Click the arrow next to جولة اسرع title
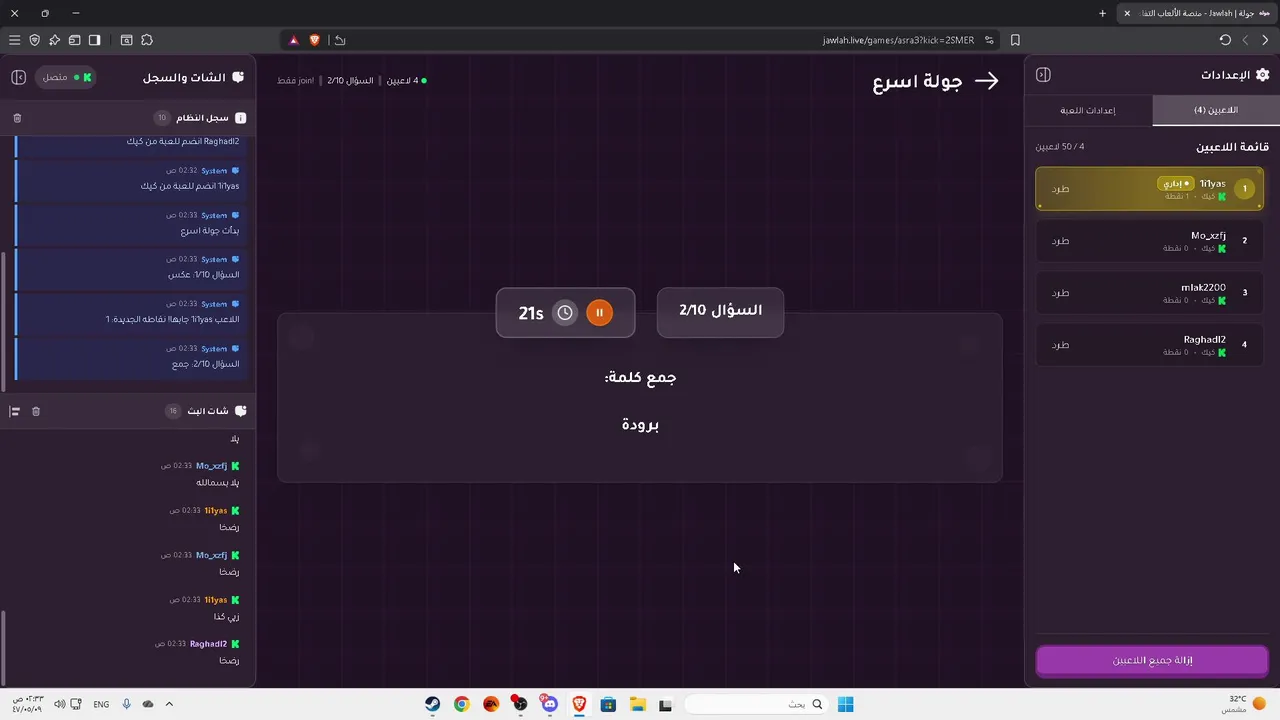The width and height of the screenshot is (1280, 720). tap(986, 81)
